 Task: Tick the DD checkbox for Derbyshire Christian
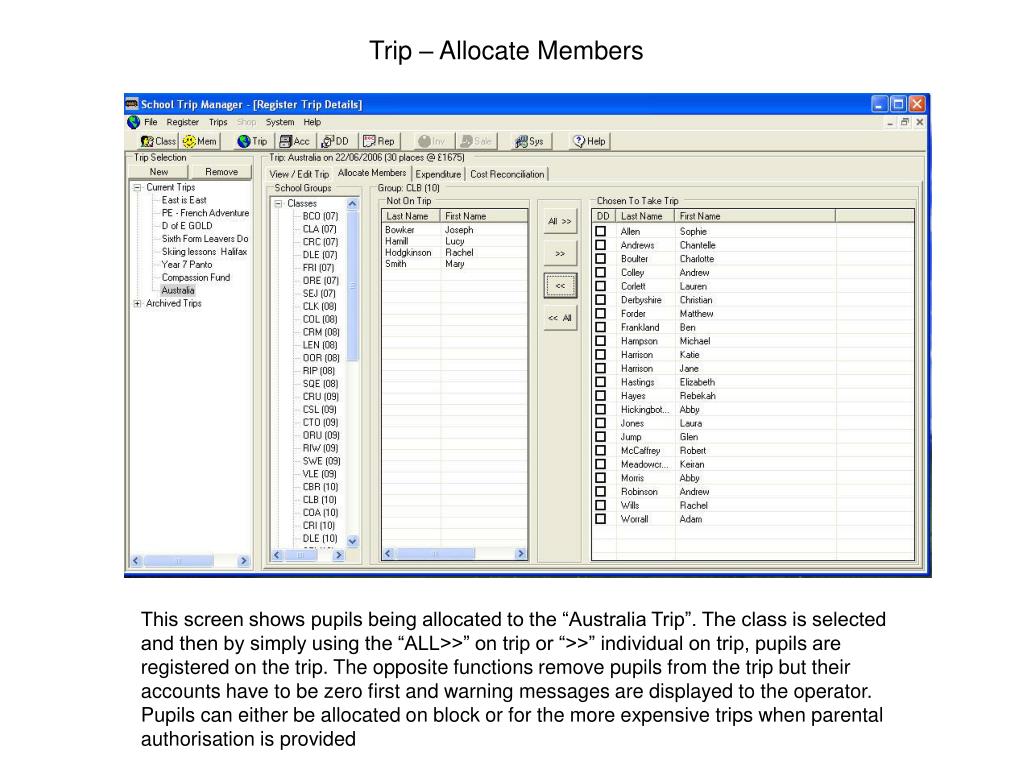[x=601, y=300]
